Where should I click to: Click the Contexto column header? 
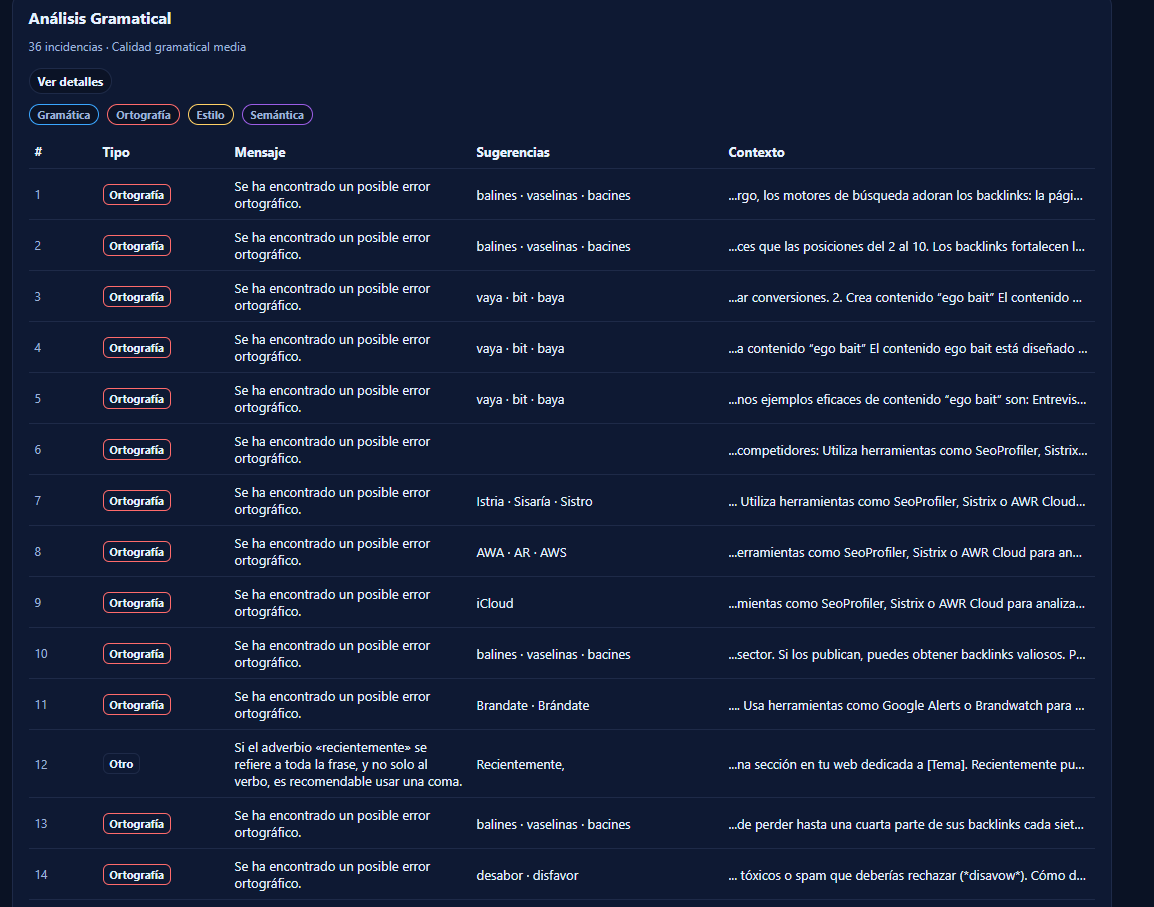click(757, 152)
